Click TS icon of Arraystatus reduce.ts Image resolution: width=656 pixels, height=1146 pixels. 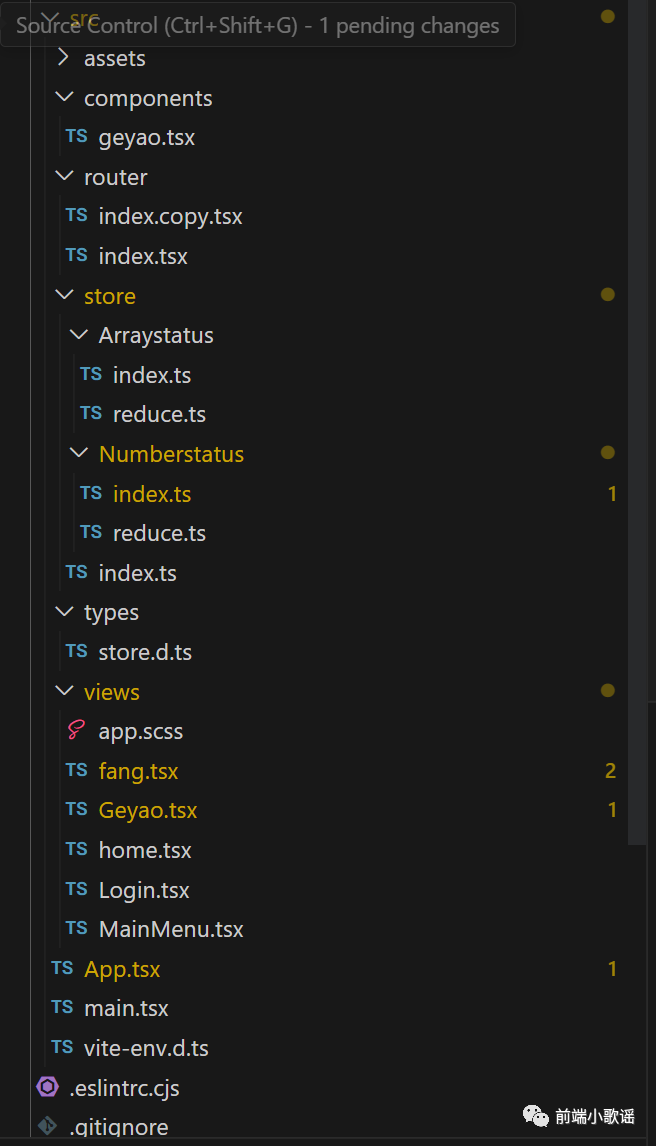[91, 414]
